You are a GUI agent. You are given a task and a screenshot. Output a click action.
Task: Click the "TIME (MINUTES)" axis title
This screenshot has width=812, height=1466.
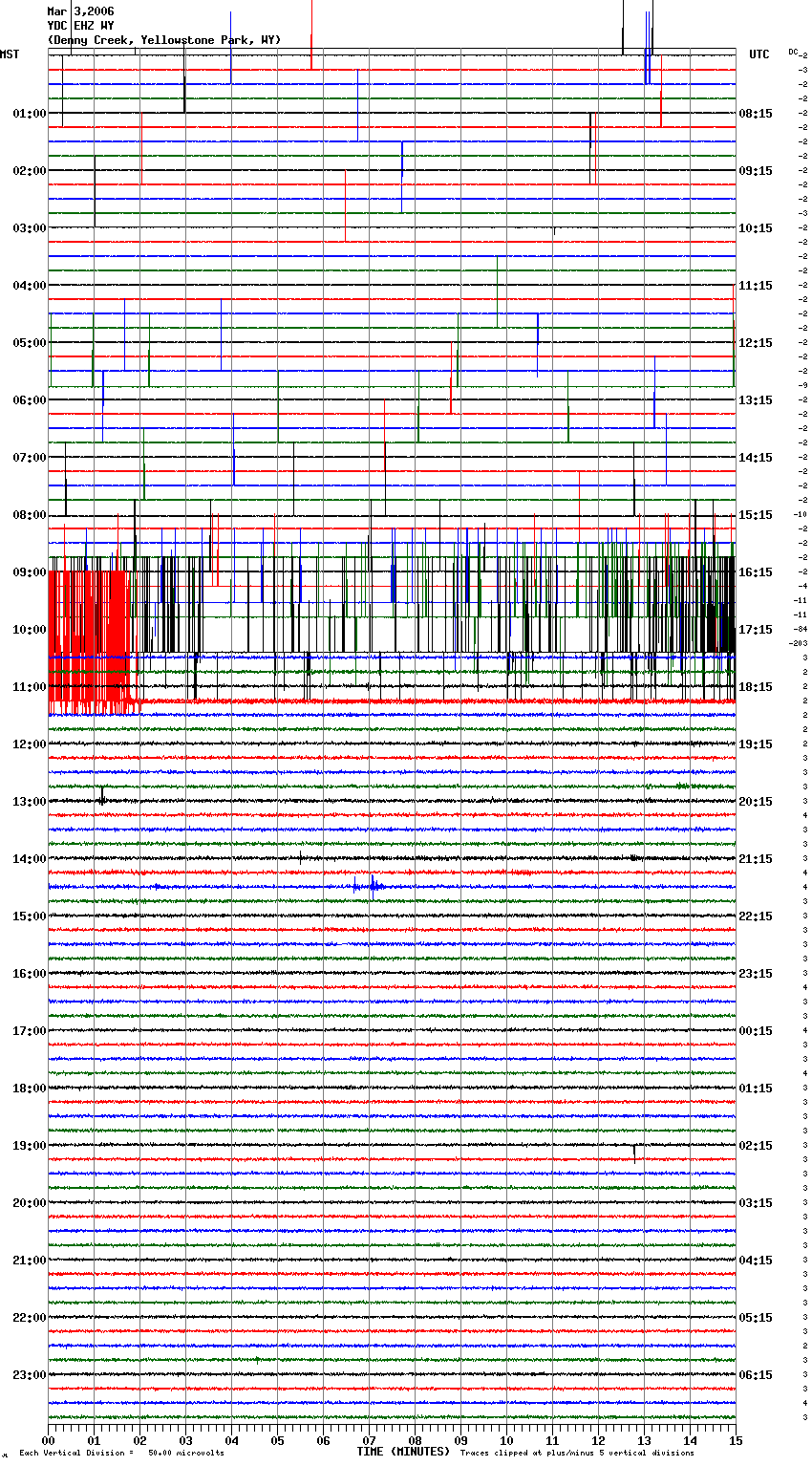[403, 1452]
